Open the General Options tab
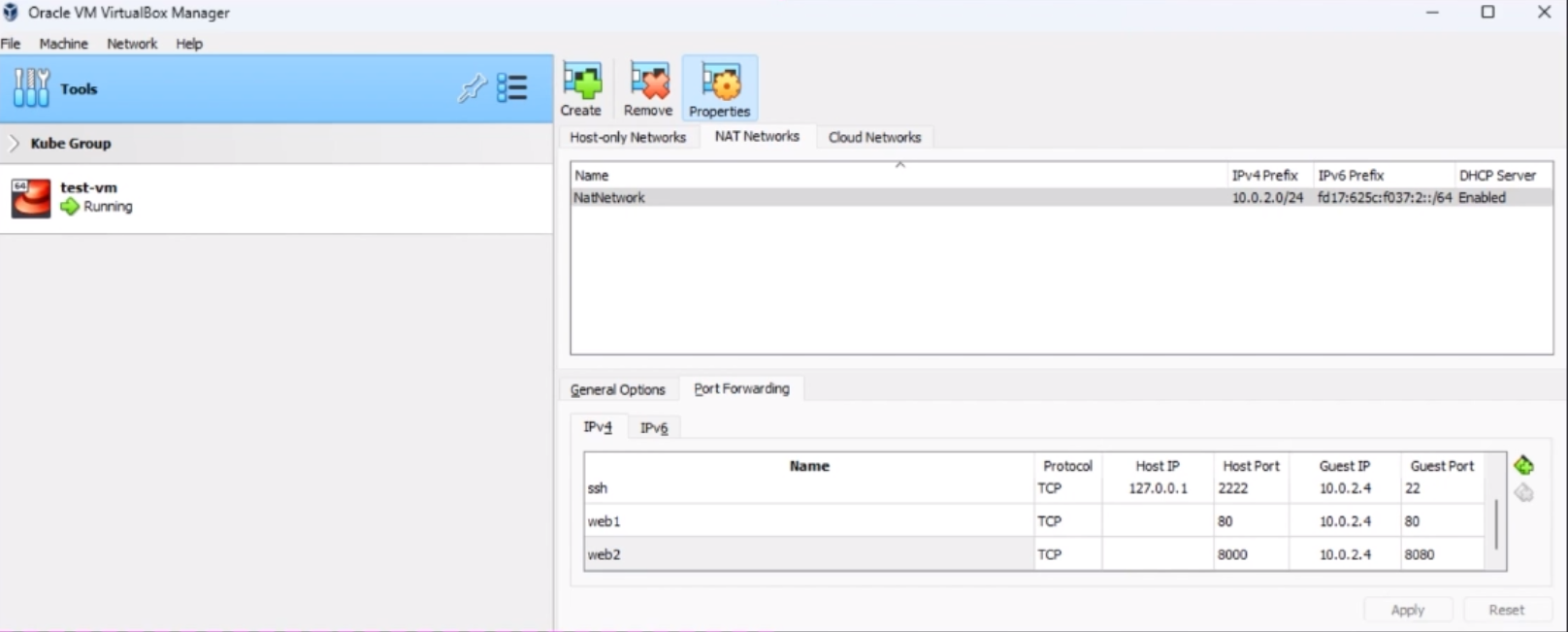 (x=618, y=389)
